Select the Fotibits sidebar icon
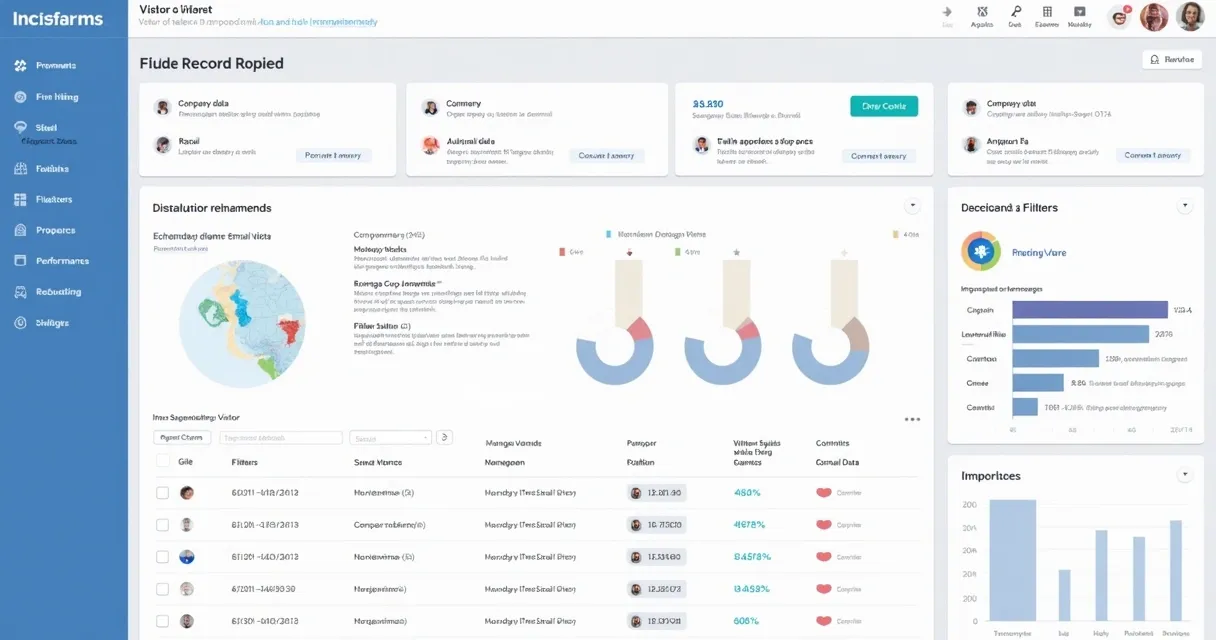The width and height of the screenshot is (1216, 640). pos(20,169)
